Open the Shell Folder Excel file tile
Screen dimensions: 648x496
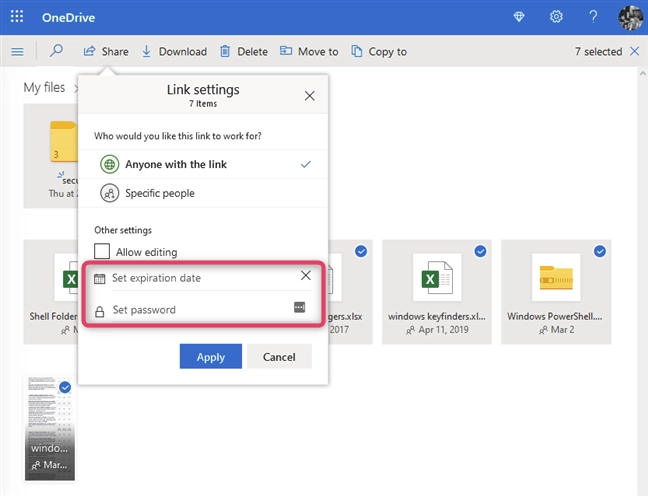pos(51,292)
